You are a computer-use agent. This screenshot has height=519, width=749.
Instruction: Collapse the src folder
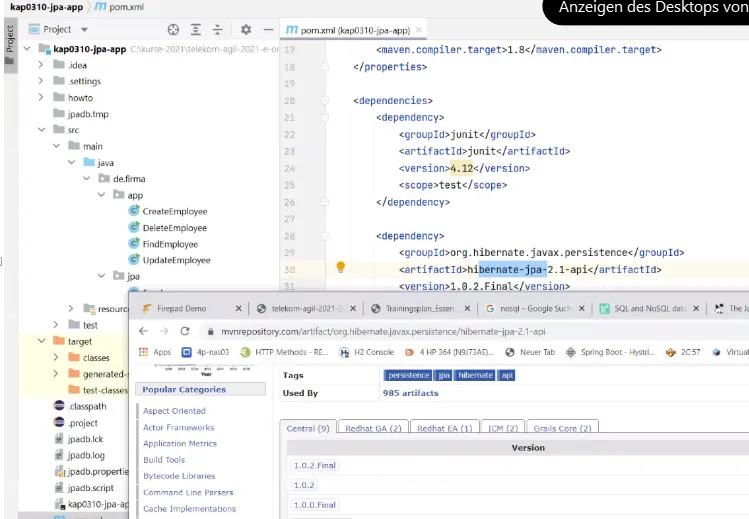42,130
